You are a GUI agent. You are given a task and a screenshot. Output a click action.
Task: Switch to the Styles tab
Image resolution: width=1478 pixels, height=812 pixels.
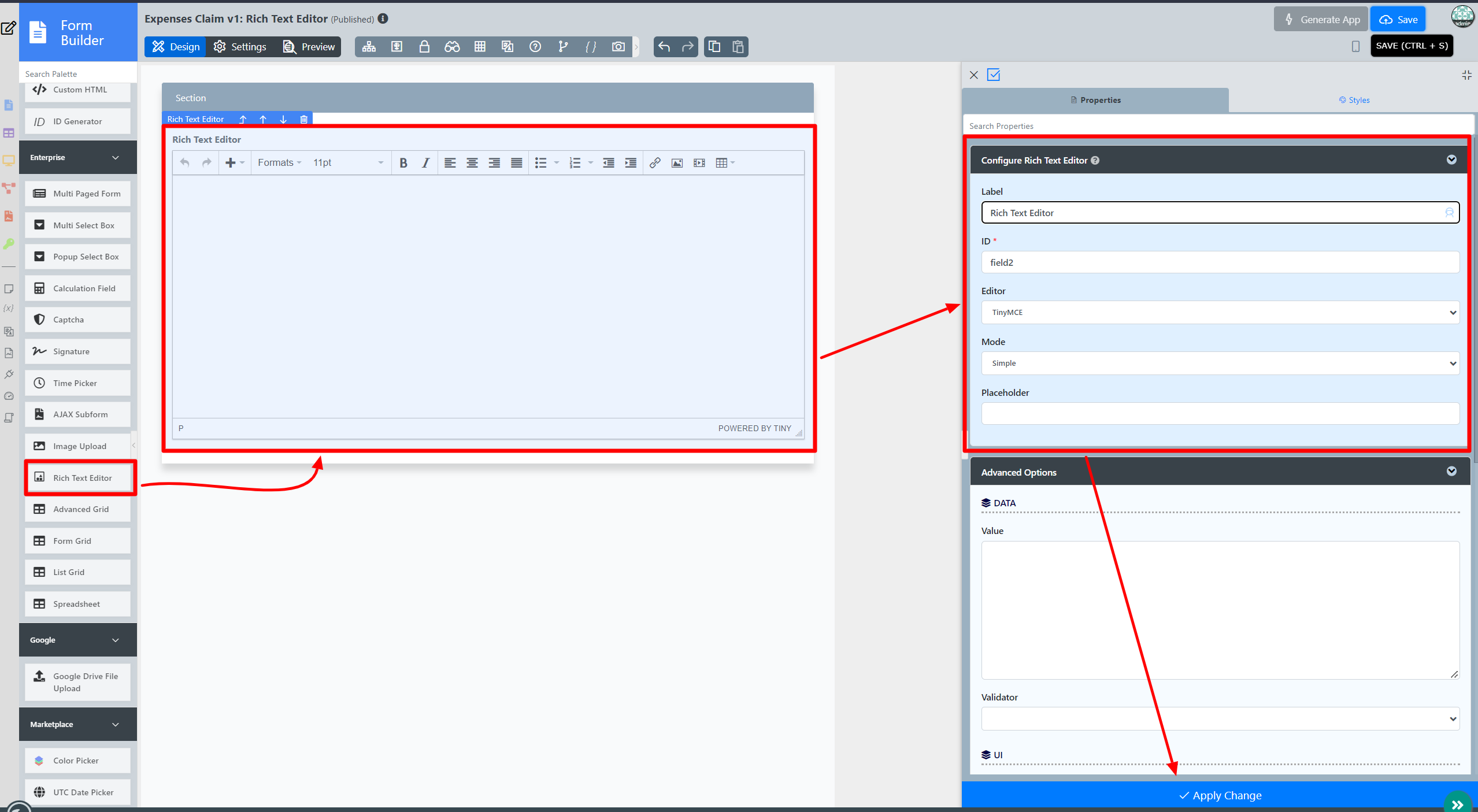[x=1354, y=100]
